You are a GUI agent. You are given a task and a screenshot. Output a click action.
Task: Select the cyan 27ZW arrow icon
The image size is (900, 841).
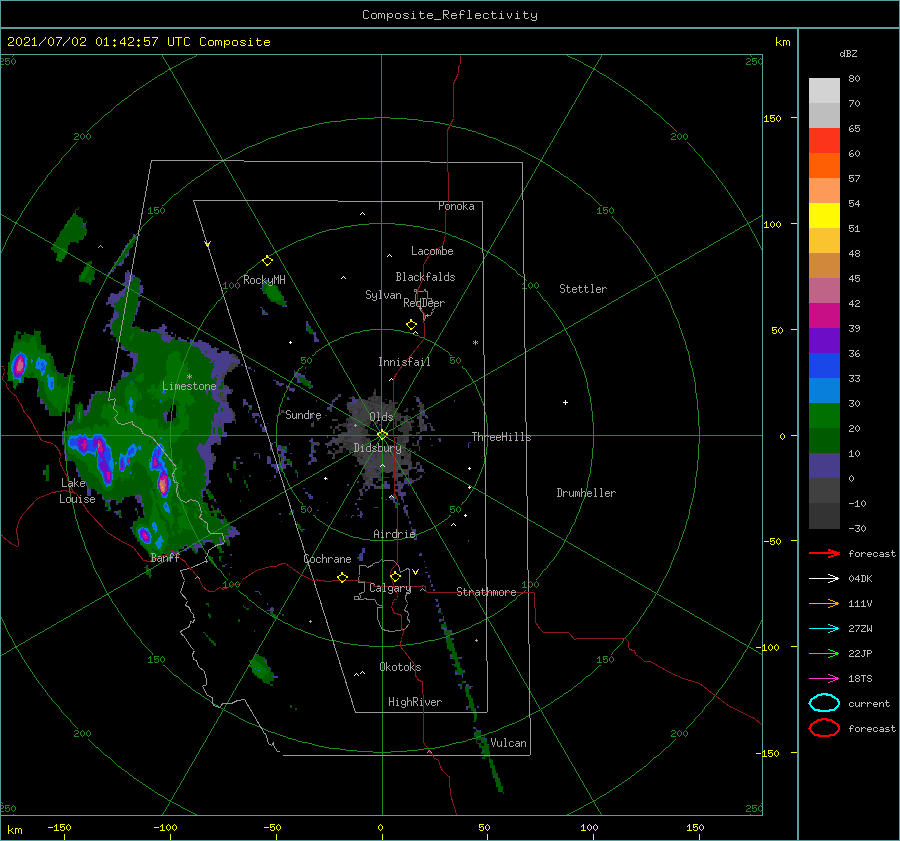click(x=824, y=629)
